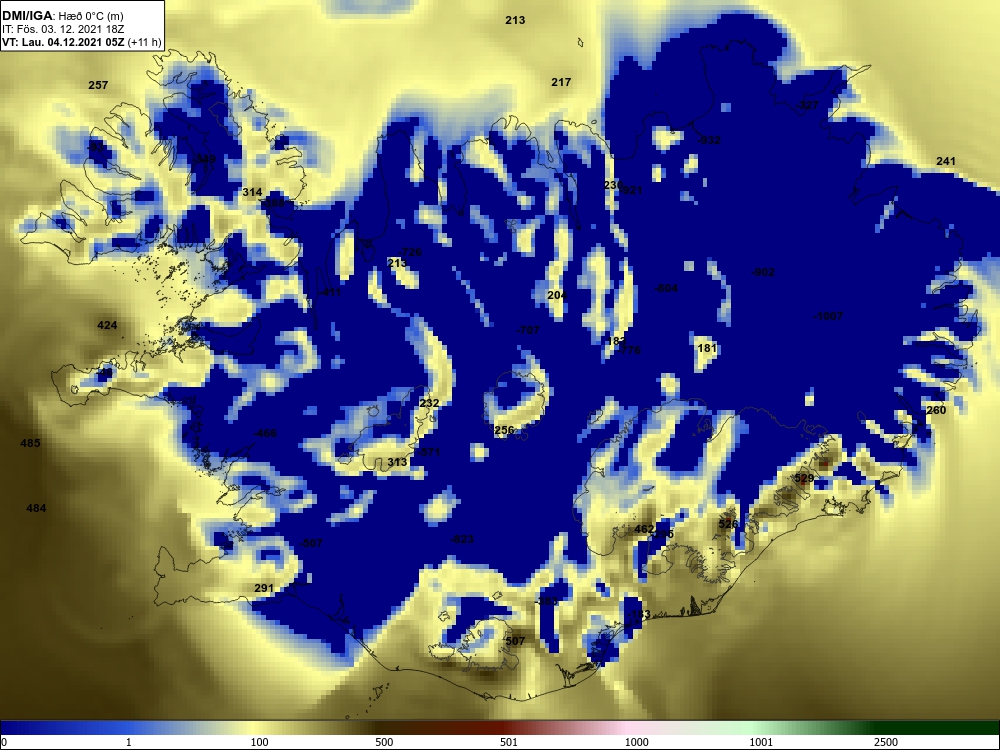Screen dimensions: 1000x750
Task: Click the '-823' value in south Iceland
Action: point(462,539)
